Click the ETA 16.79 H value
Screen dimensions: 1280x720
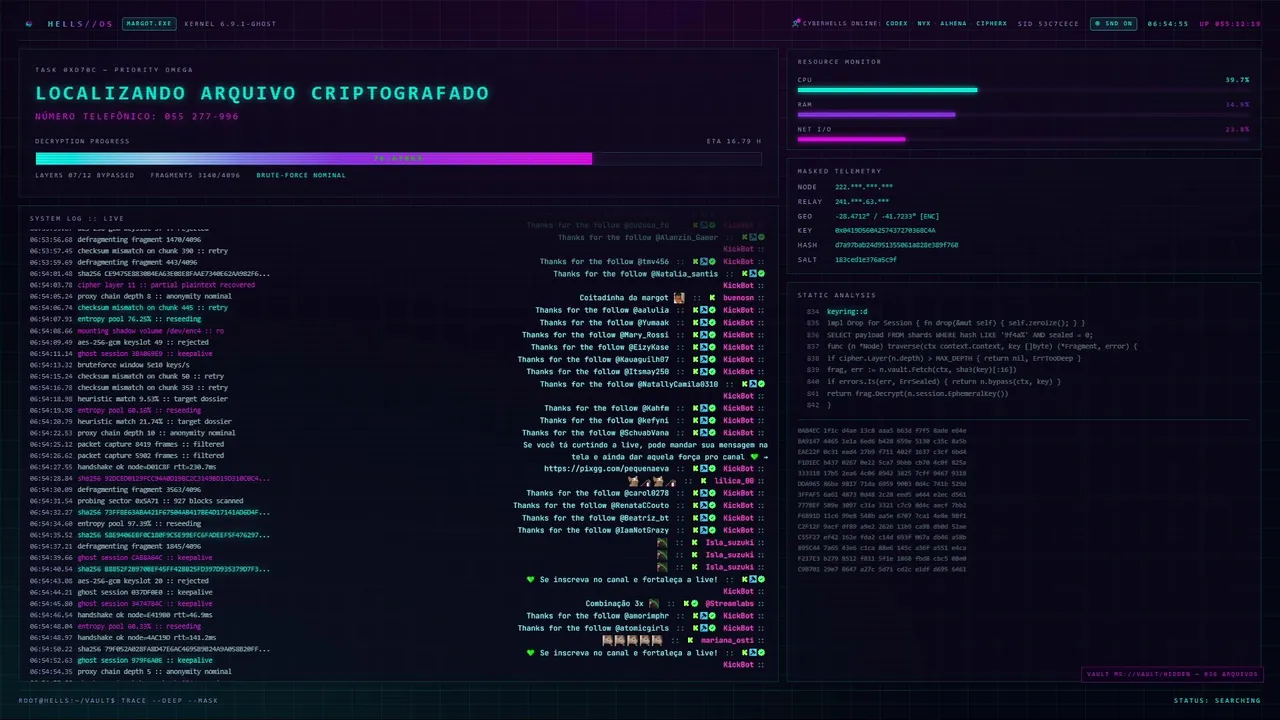[734, 141]
